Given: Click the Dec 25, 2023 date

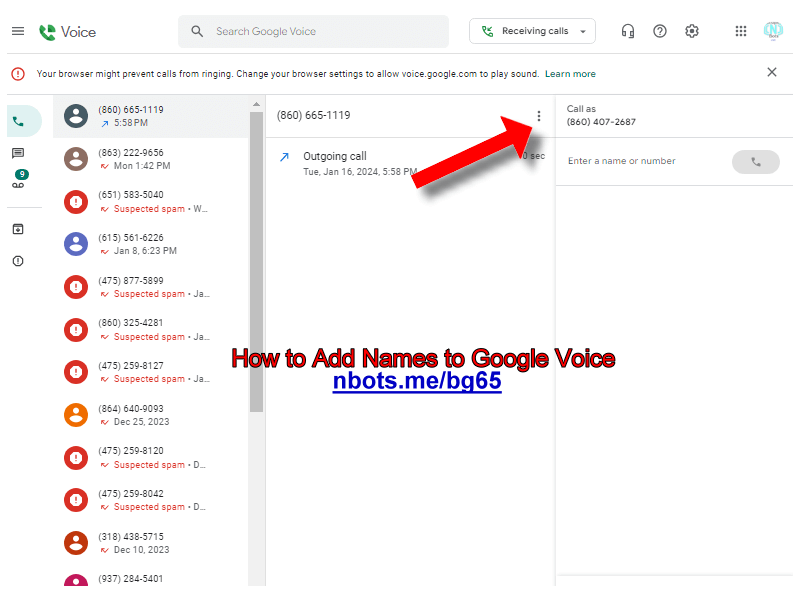Looking at the screenshot, I should point(141,422).
